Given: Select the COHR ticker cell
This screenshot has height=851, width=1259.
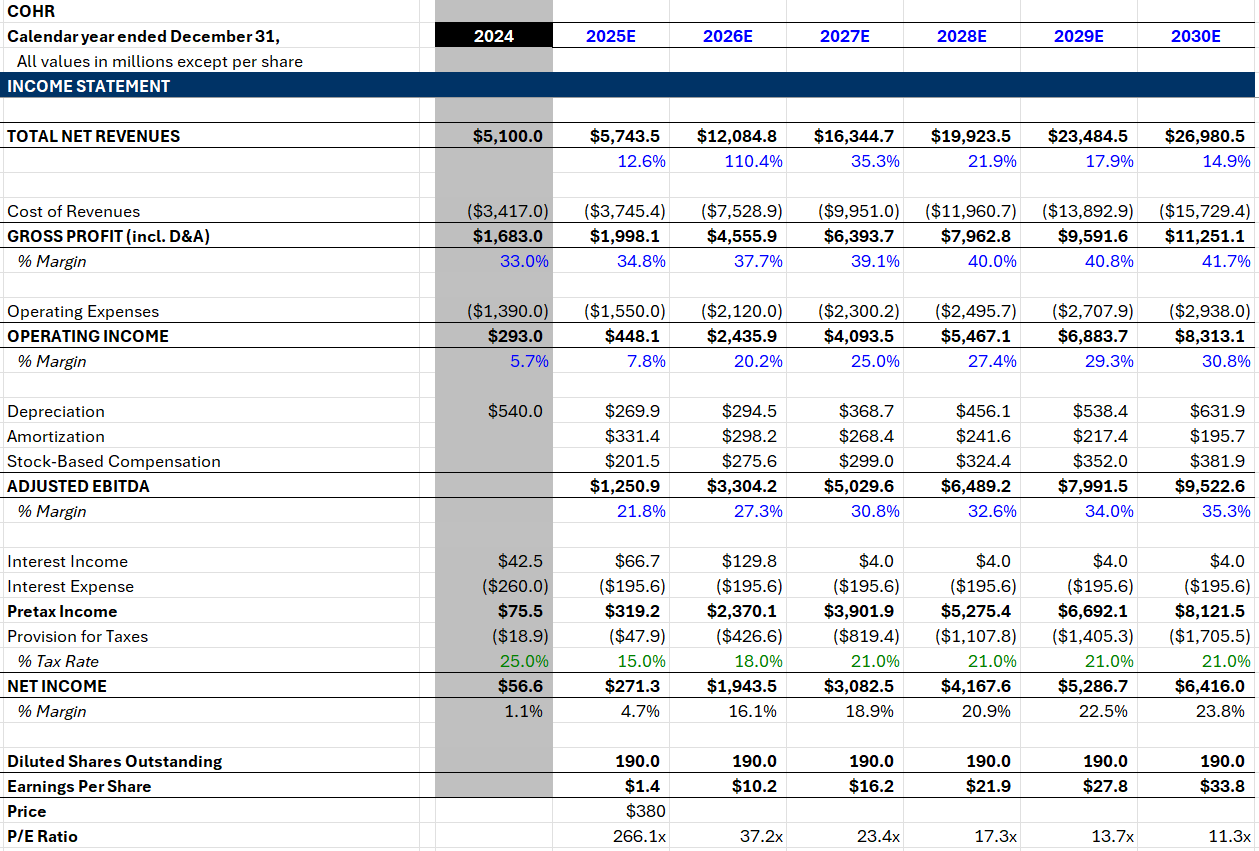Looking at the screenshot, I should tap(31, 11).
